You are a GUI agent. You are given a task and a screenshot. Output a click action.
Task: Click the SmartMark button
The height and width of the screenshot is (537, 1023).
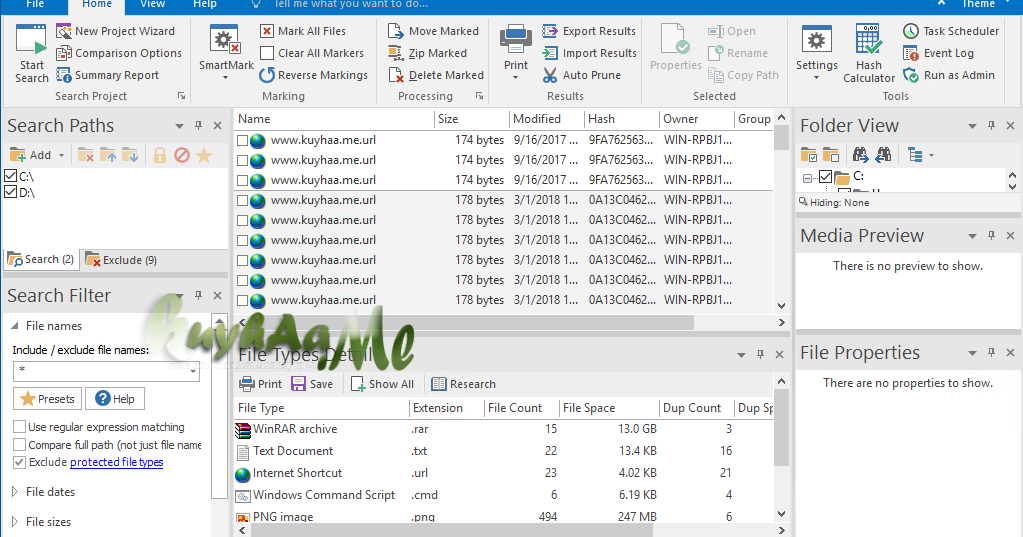[226, 52]
